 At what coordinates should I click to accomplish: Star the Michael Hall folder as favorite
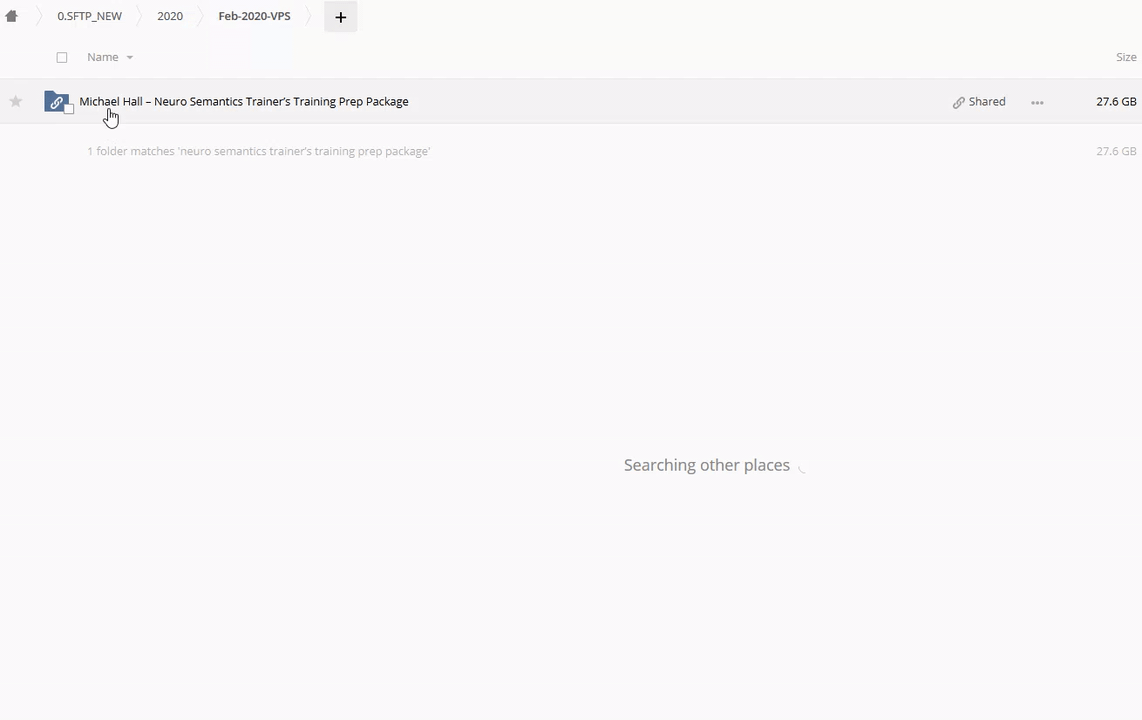(16, 101)
